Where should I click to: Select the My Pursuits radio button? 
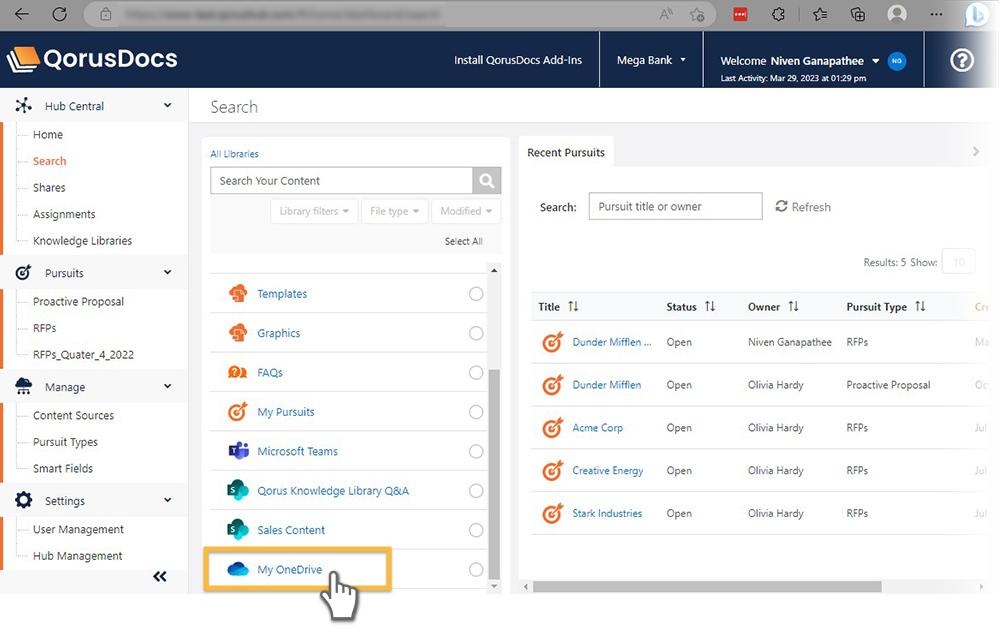(476, 412)
